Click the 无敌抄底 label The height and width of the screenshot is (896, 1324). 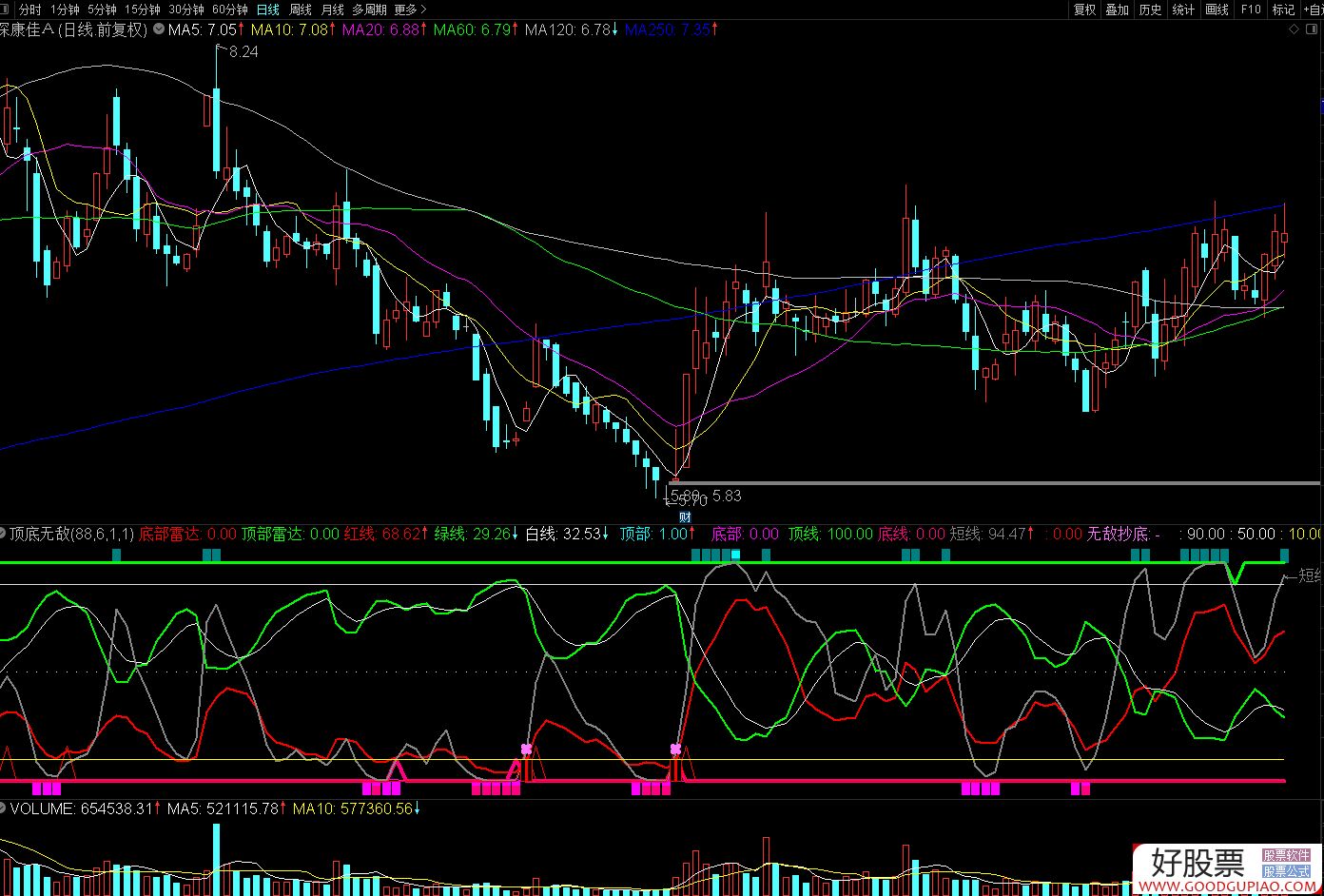1118,534
